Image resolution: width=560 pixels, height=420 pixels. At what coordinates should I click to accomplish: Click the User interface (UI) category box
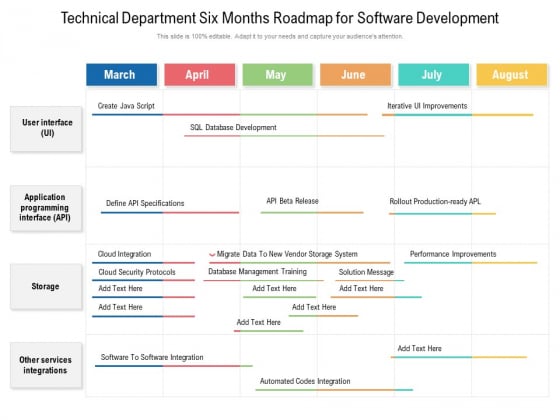[46, 129]
